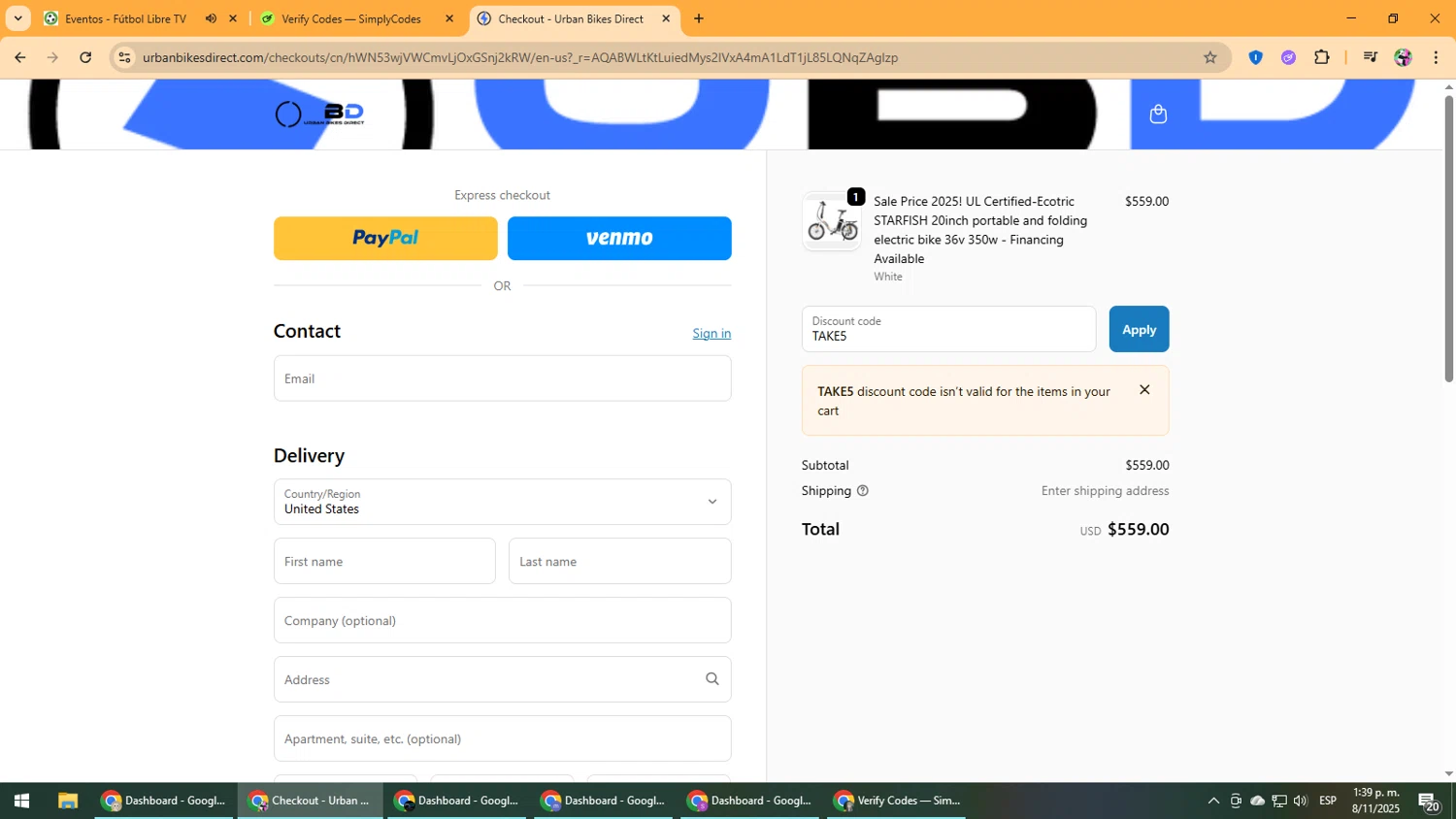Open the Checkout Urban taskbar window
The width and height of the screenshot is (1456, 819).
311,801
